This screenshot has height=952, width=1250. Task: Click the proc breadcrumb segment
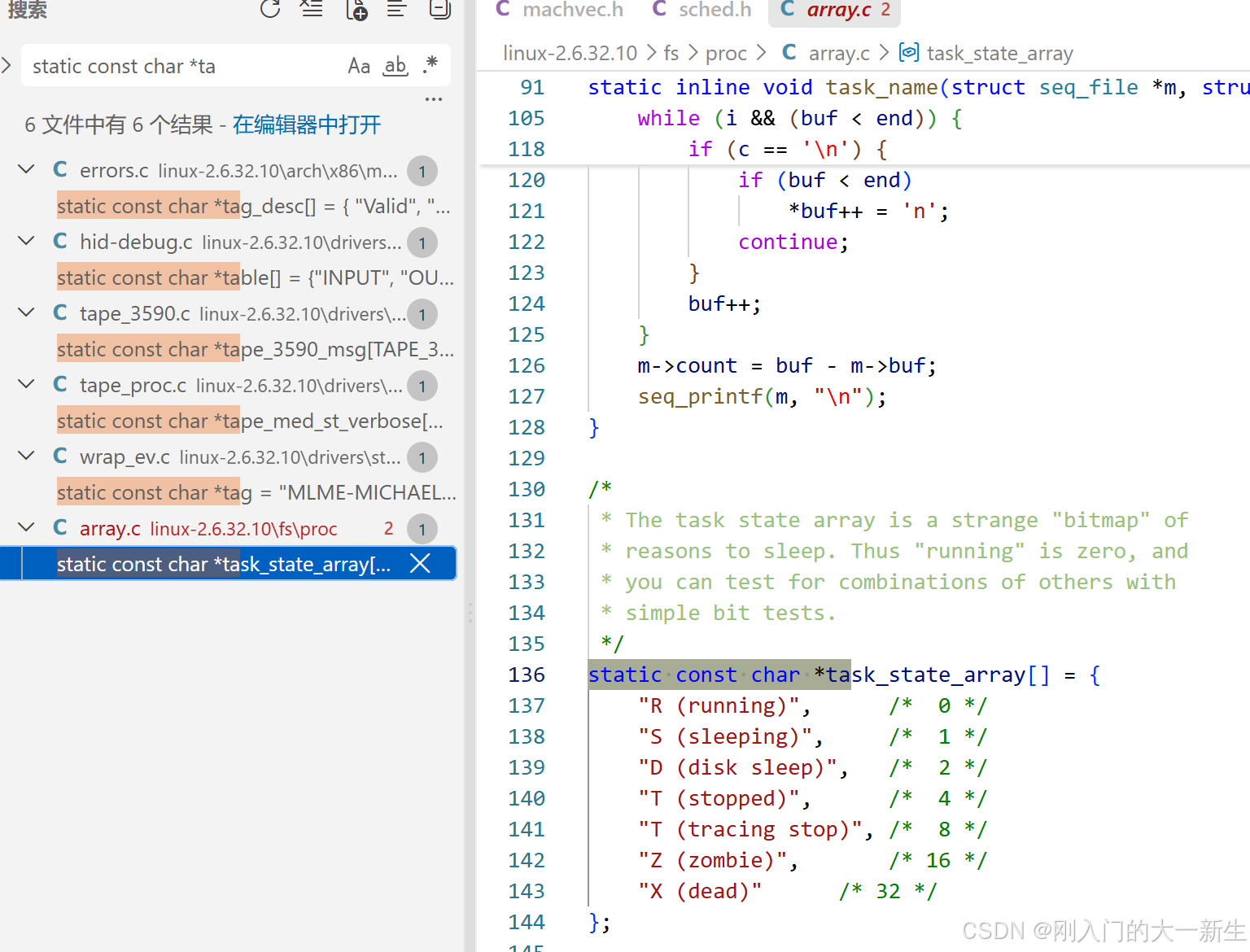point(726,53)
